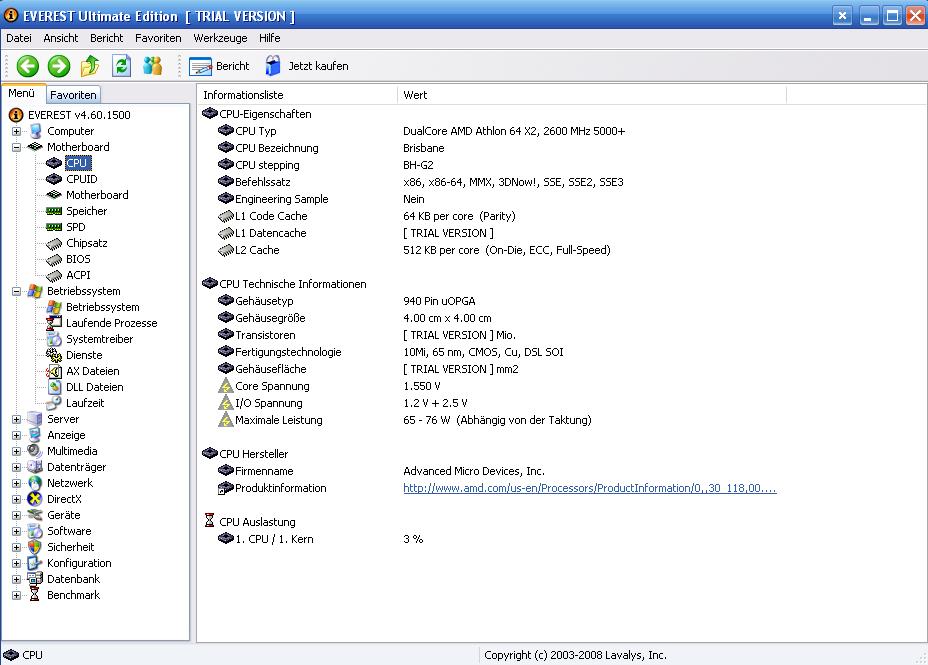
Task: Open the Ansicht menu
Action: click(60, 38)
